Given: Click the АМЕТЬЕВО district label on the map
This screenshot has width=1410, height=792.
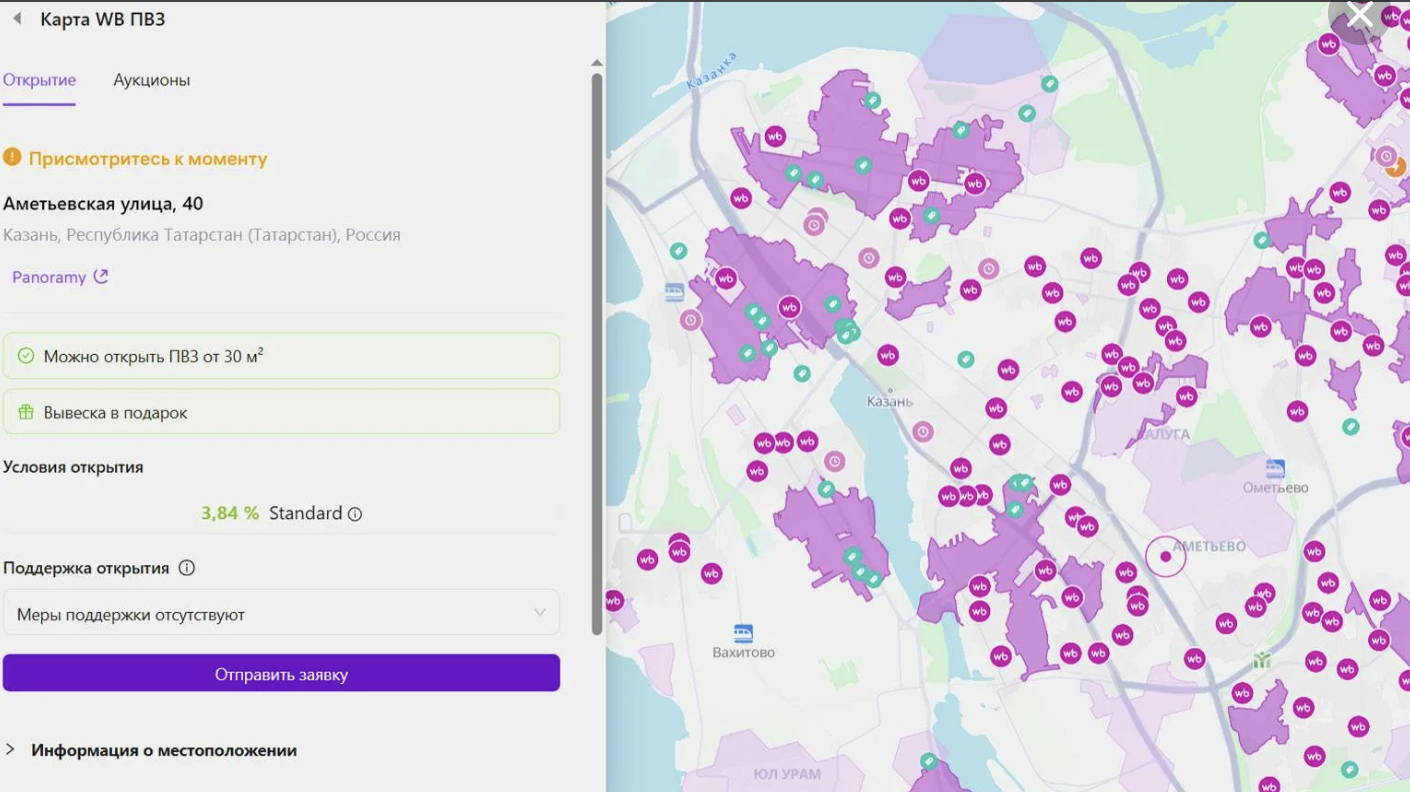Looking at the screenshot, I should [1210, 546].
